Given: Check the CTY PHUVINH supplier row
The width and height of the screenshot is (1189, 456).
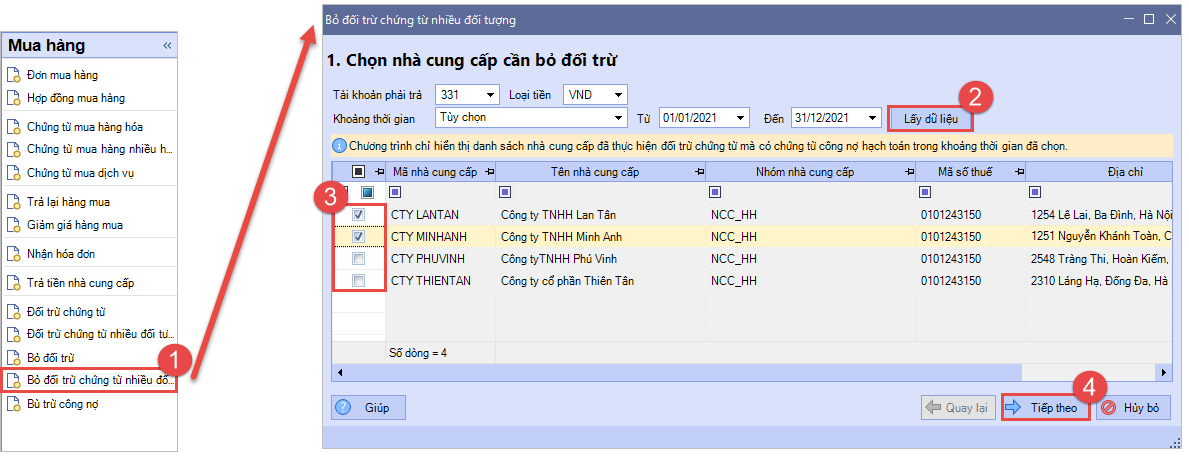Looking at the screenshot, I should [x=358, y=259].
